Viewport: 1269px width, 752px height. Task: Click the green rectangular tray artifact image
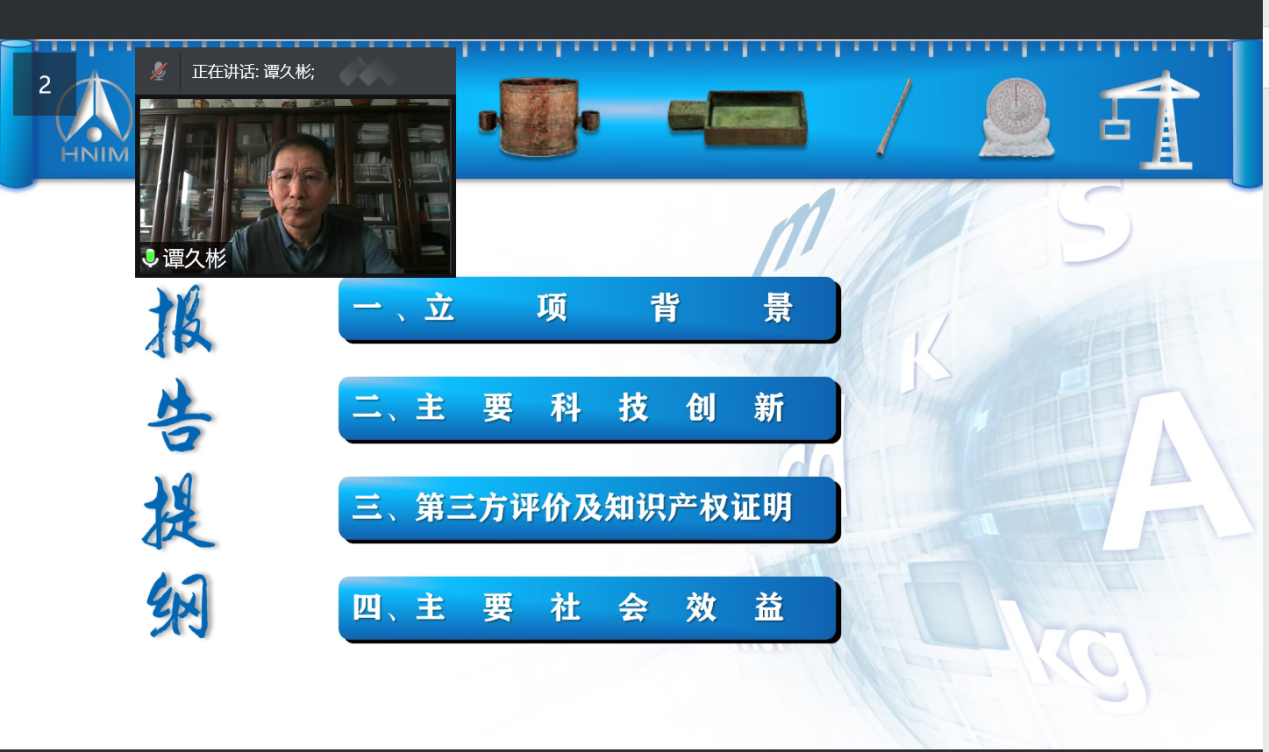click(737, 118)
